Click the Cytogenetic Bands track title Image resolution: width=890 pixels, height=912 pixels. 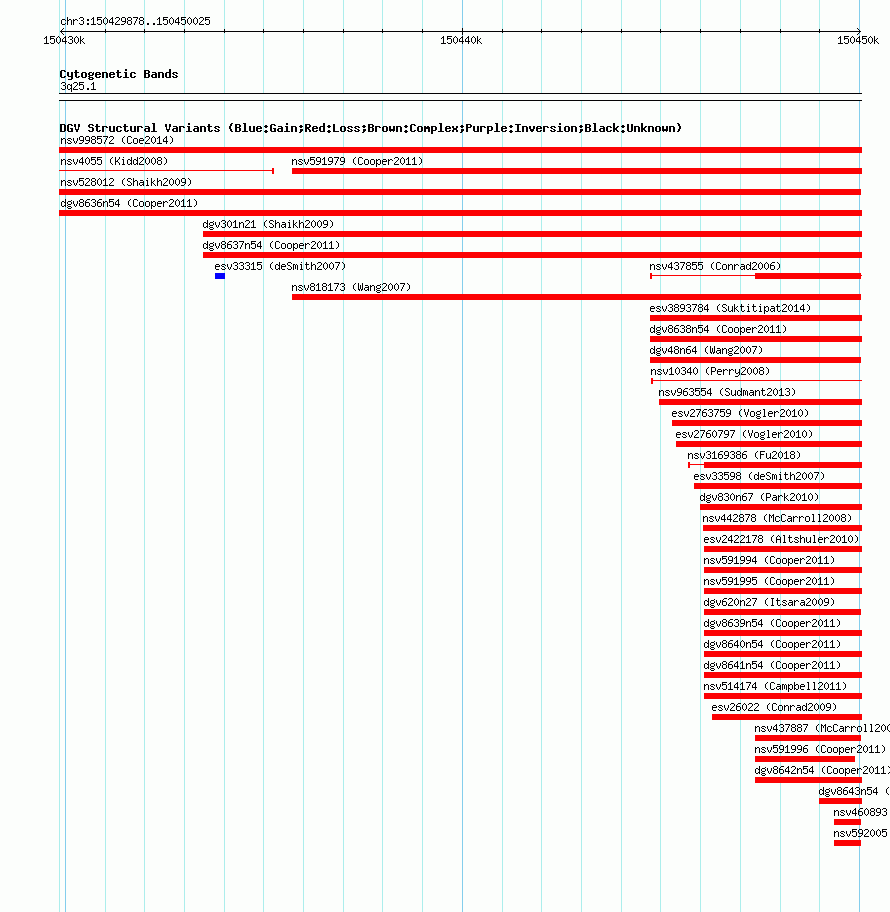(119, 74)
